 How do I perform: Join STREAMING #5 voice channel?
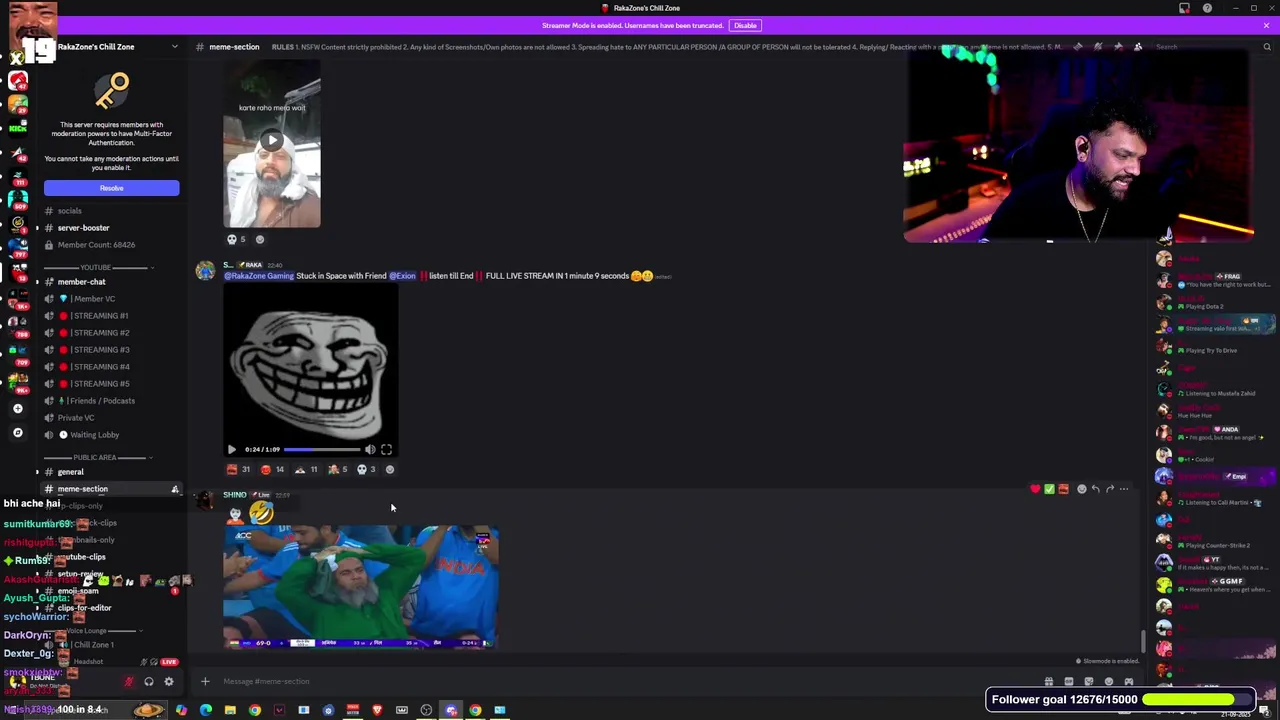[x=111, y=384]
